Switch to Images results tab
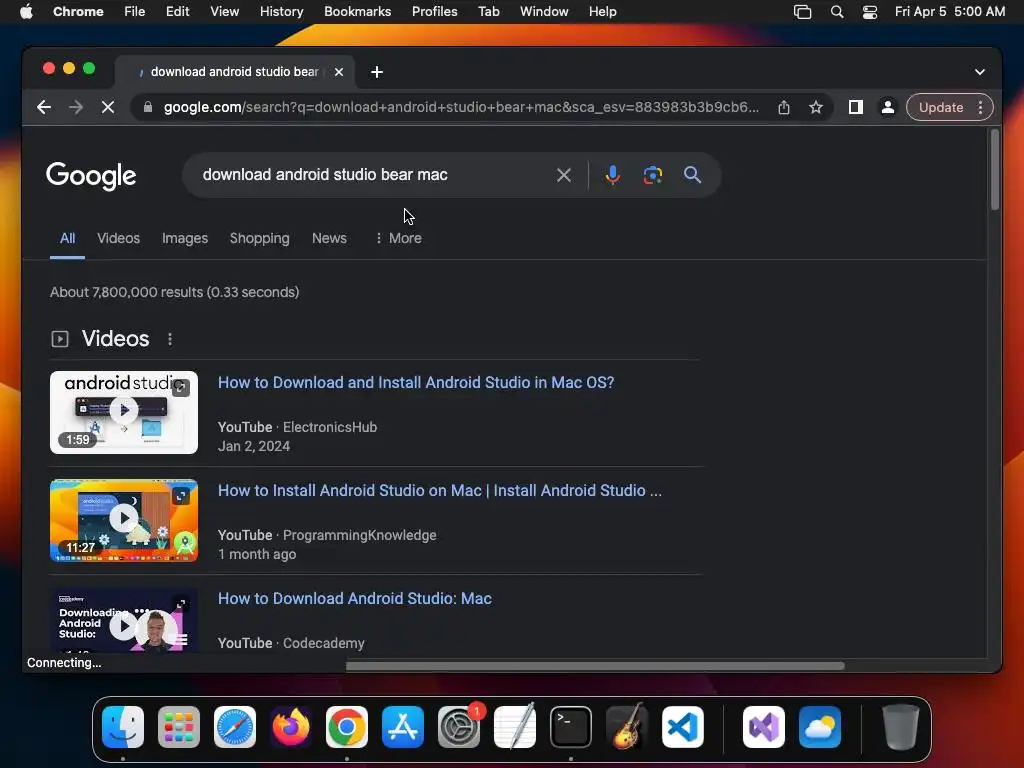Image resolution: width=1024 pixels, height=768 pixels. tap(185, 238)
